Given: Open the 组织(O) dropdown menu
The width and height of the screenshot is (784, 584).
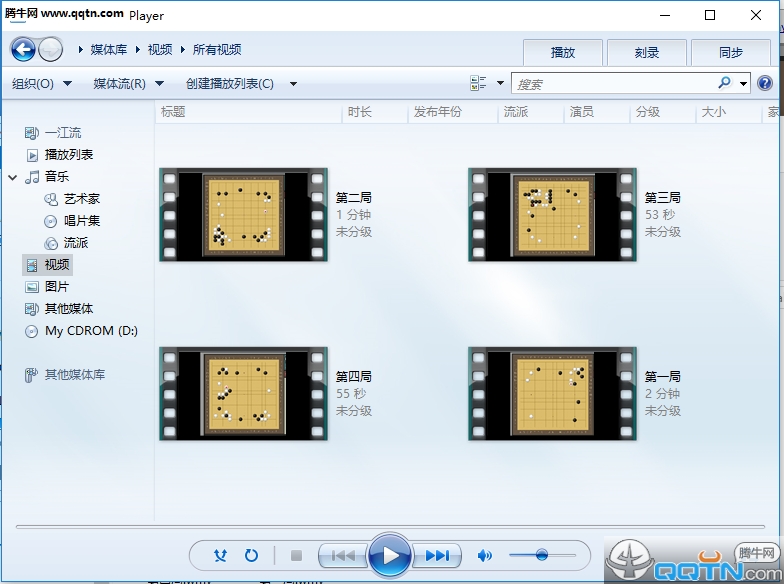Looking at the screenshot, I should tap(41, 84).
